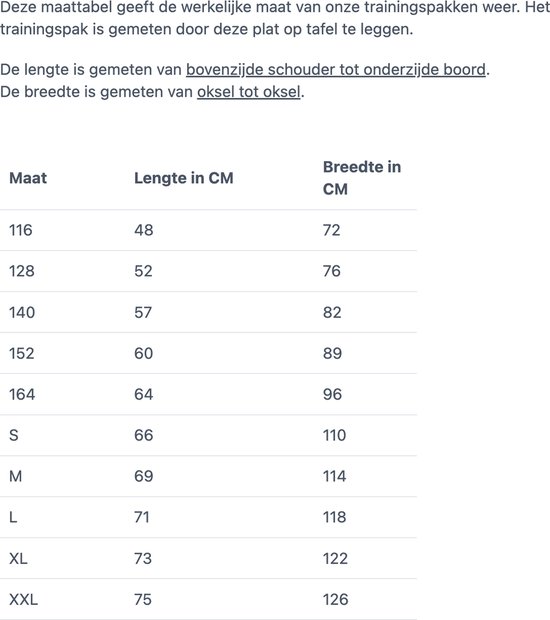Select the size 164 row label
The width and height of the screenshot is (550, 620).
coord(22,394)
